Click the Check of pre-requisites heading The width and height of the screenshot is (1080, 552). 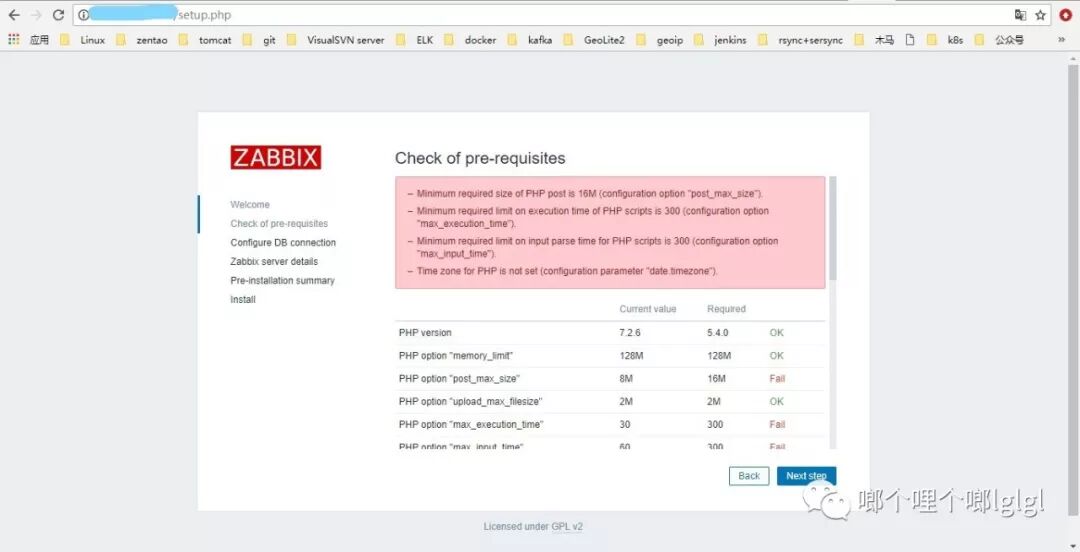480,158
